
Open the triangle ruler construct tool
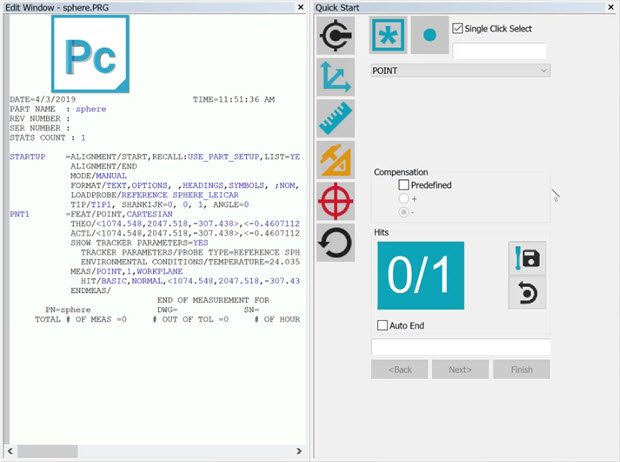(336, 160)
